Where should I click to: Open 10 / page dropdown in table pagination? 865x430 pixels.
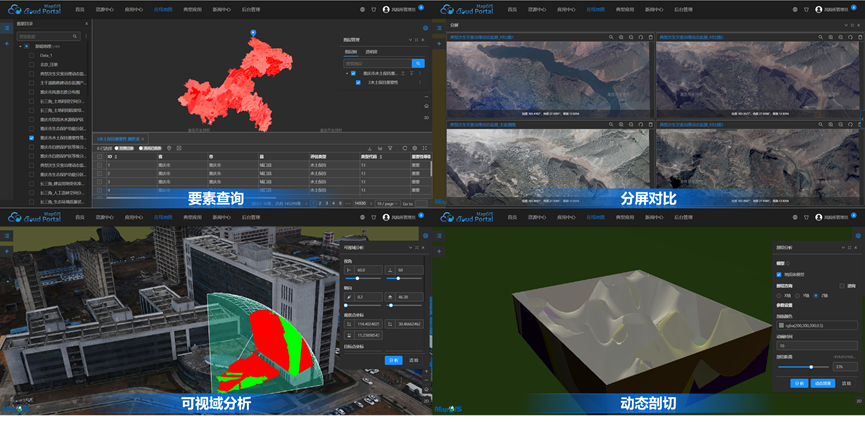point(387,203)
